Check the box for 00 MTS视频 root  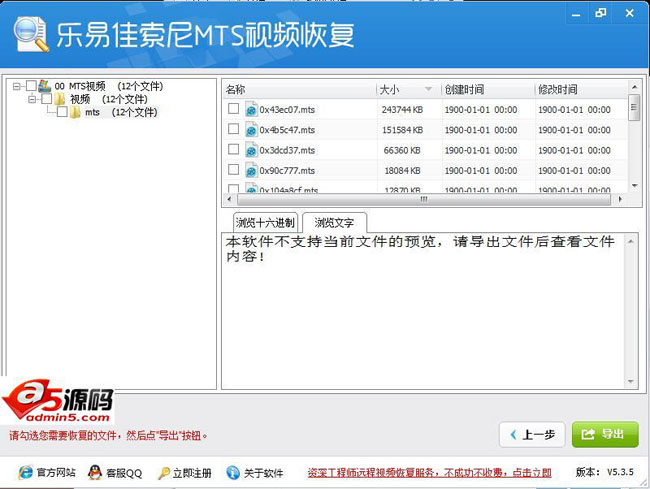31,86
